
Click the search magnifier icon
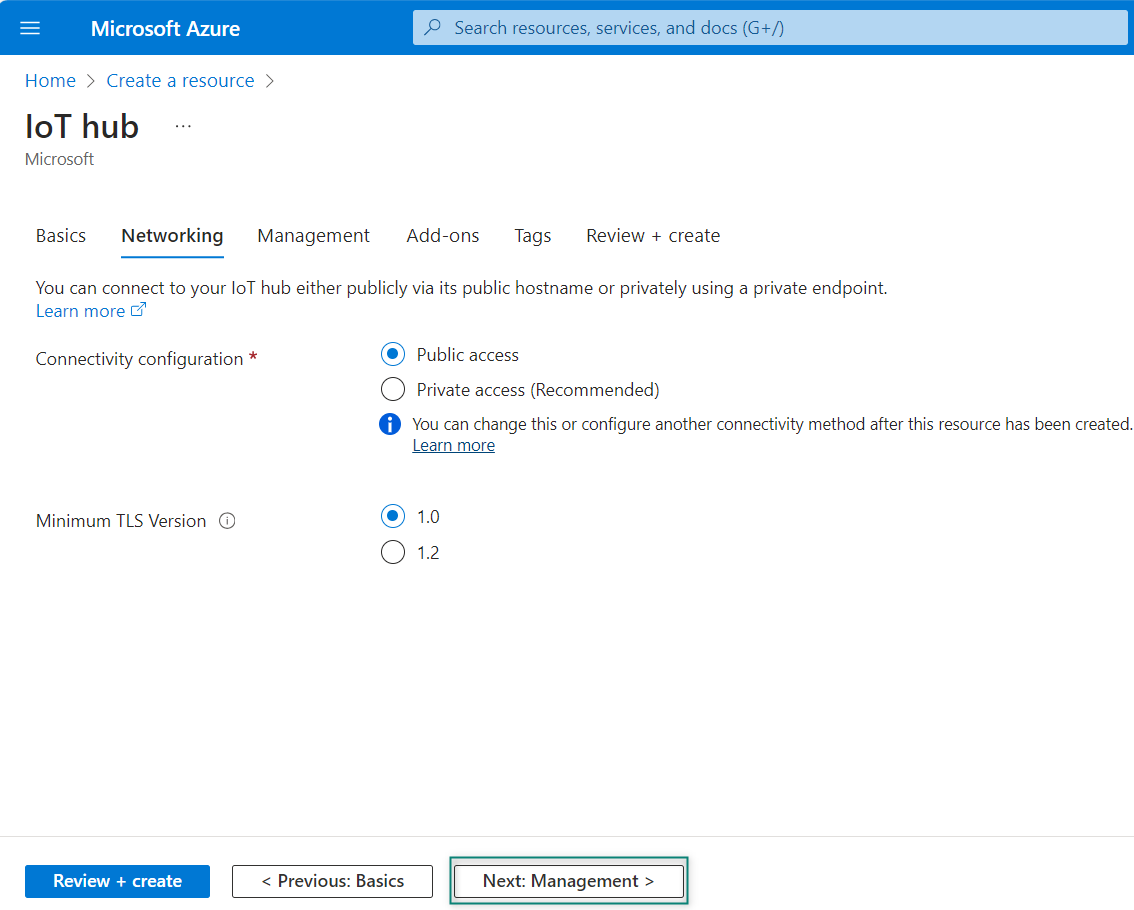tap(433, 28)
